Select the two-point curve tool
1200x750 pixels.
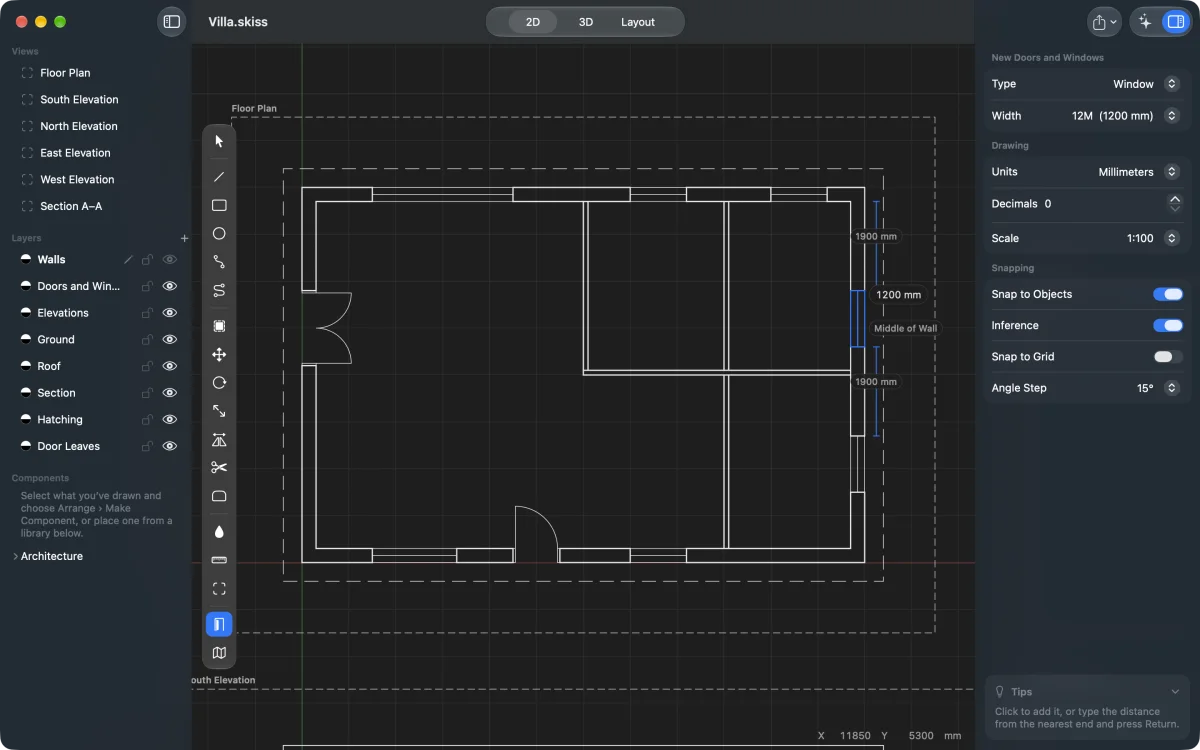point(219,262)
